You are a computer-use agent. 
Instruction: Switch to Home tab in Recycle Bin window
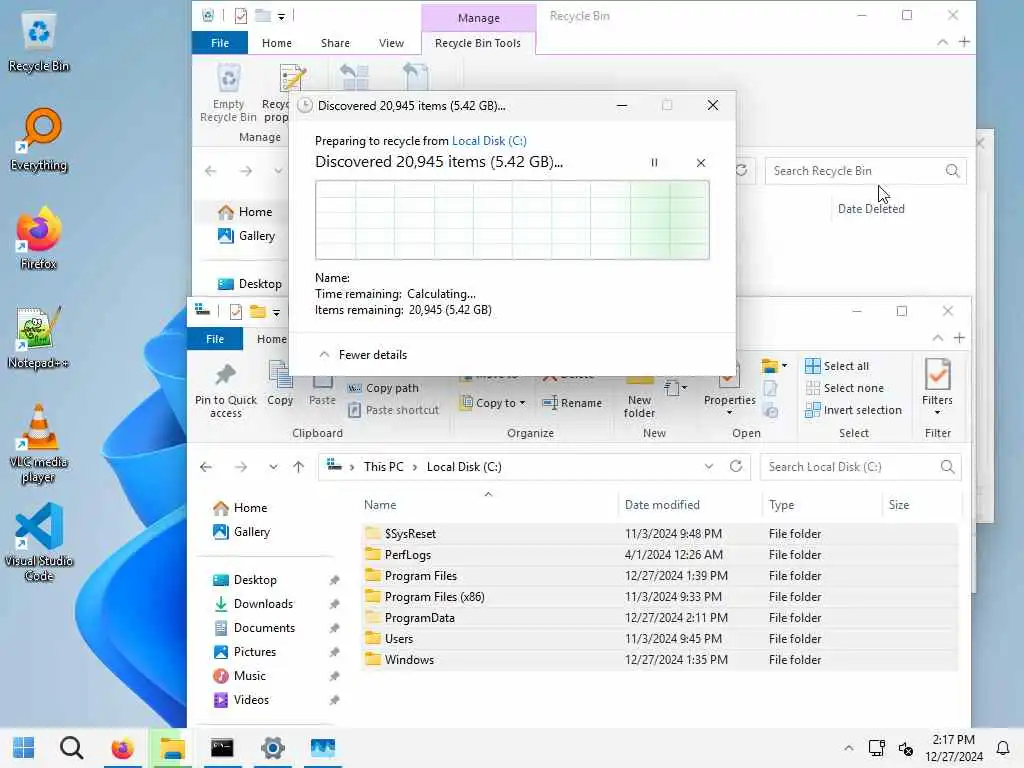pyautogui.click(x=277, y=43)
